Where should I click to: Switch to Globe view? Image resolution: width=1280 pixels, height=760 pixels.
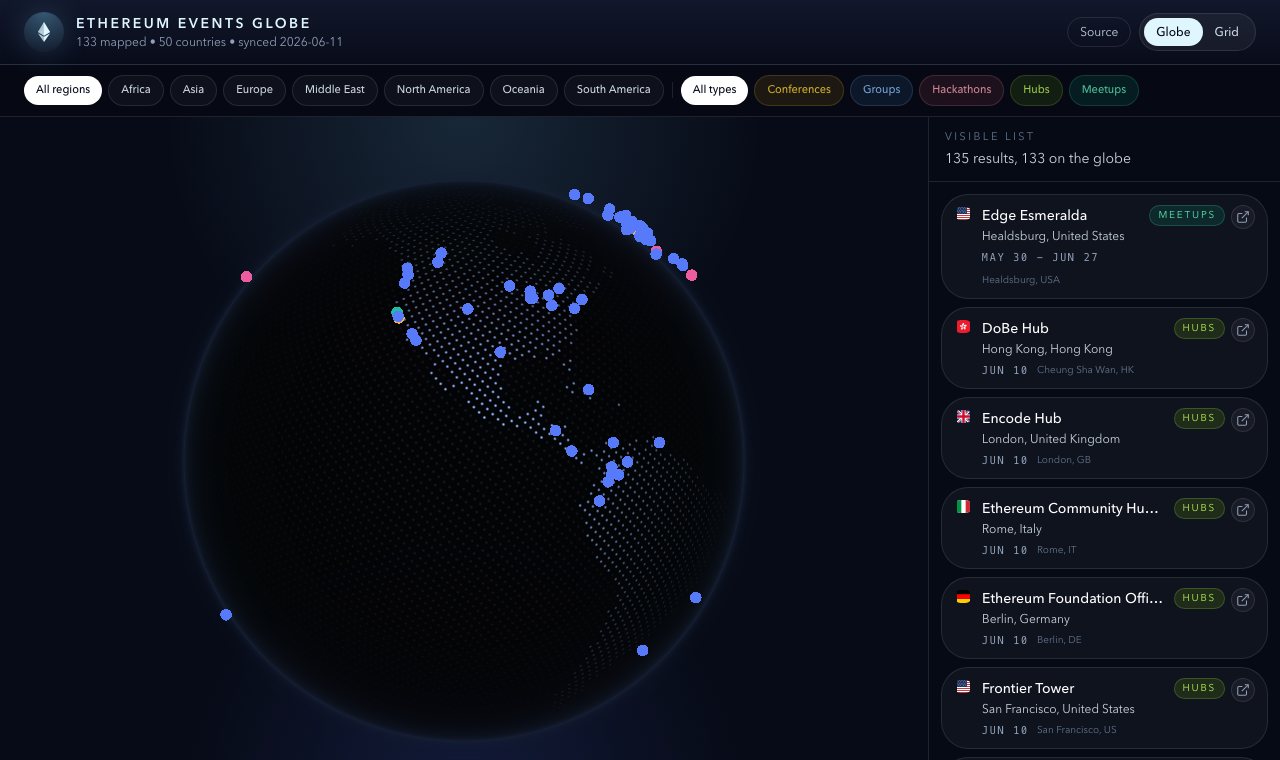1173,32
